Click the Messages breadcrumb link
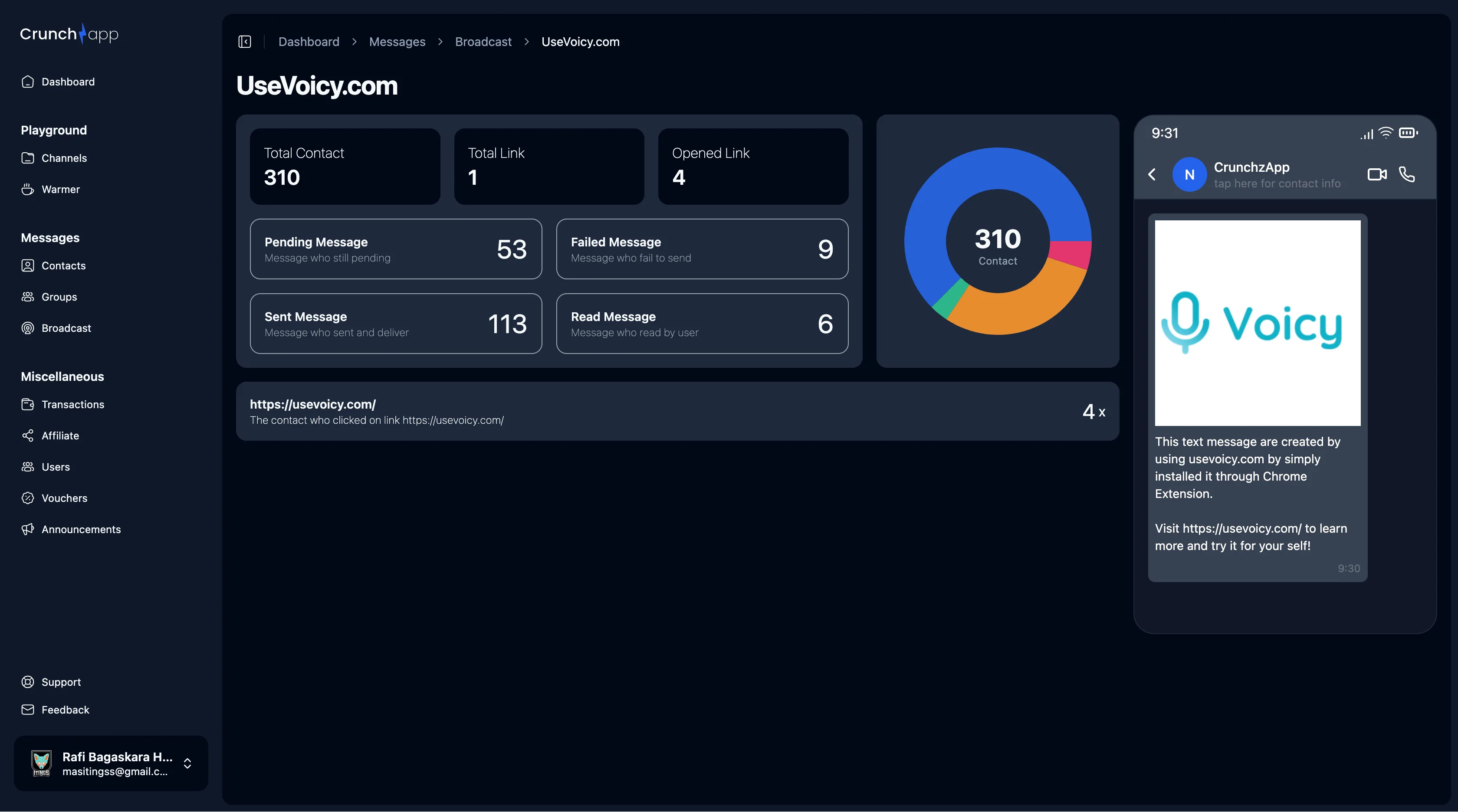The image size is (1458, 812). 397,42
